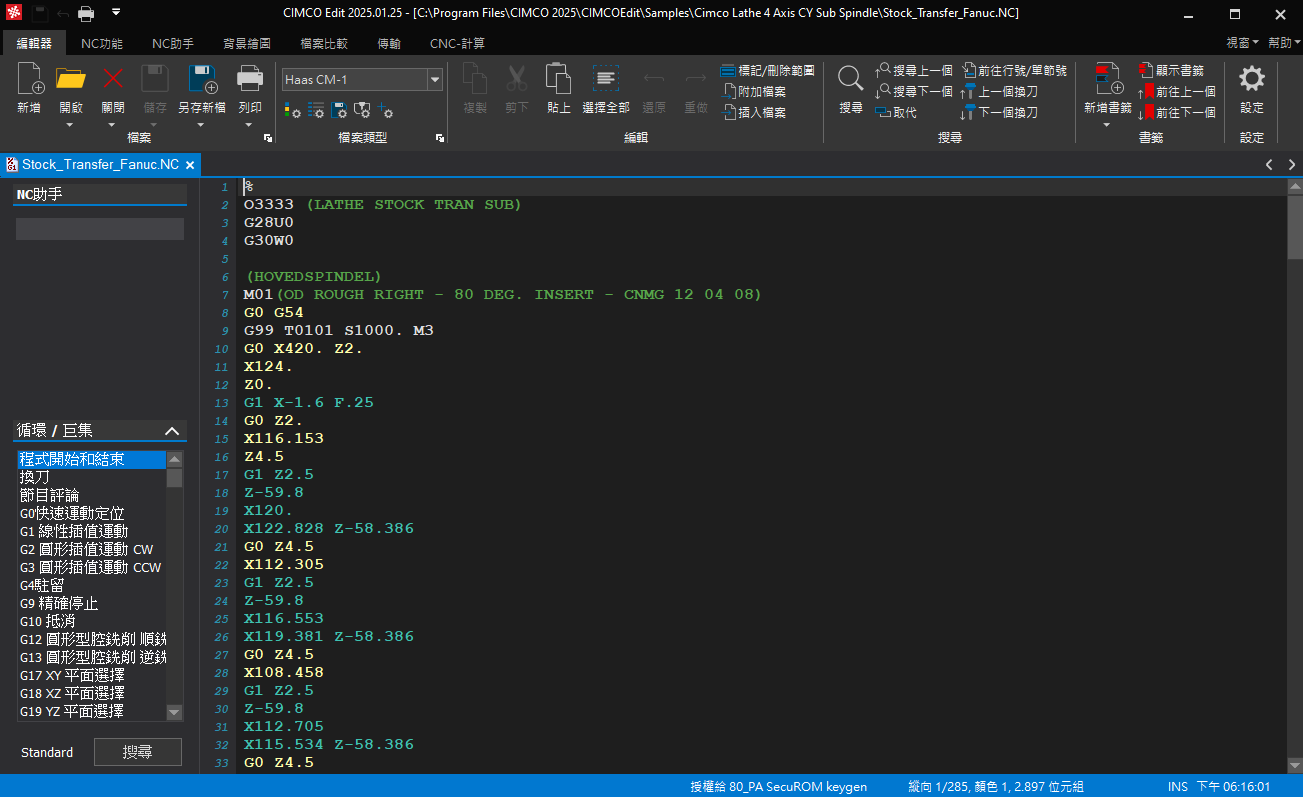
Task: Click the NC助手 input field
Action: point(100,229)
